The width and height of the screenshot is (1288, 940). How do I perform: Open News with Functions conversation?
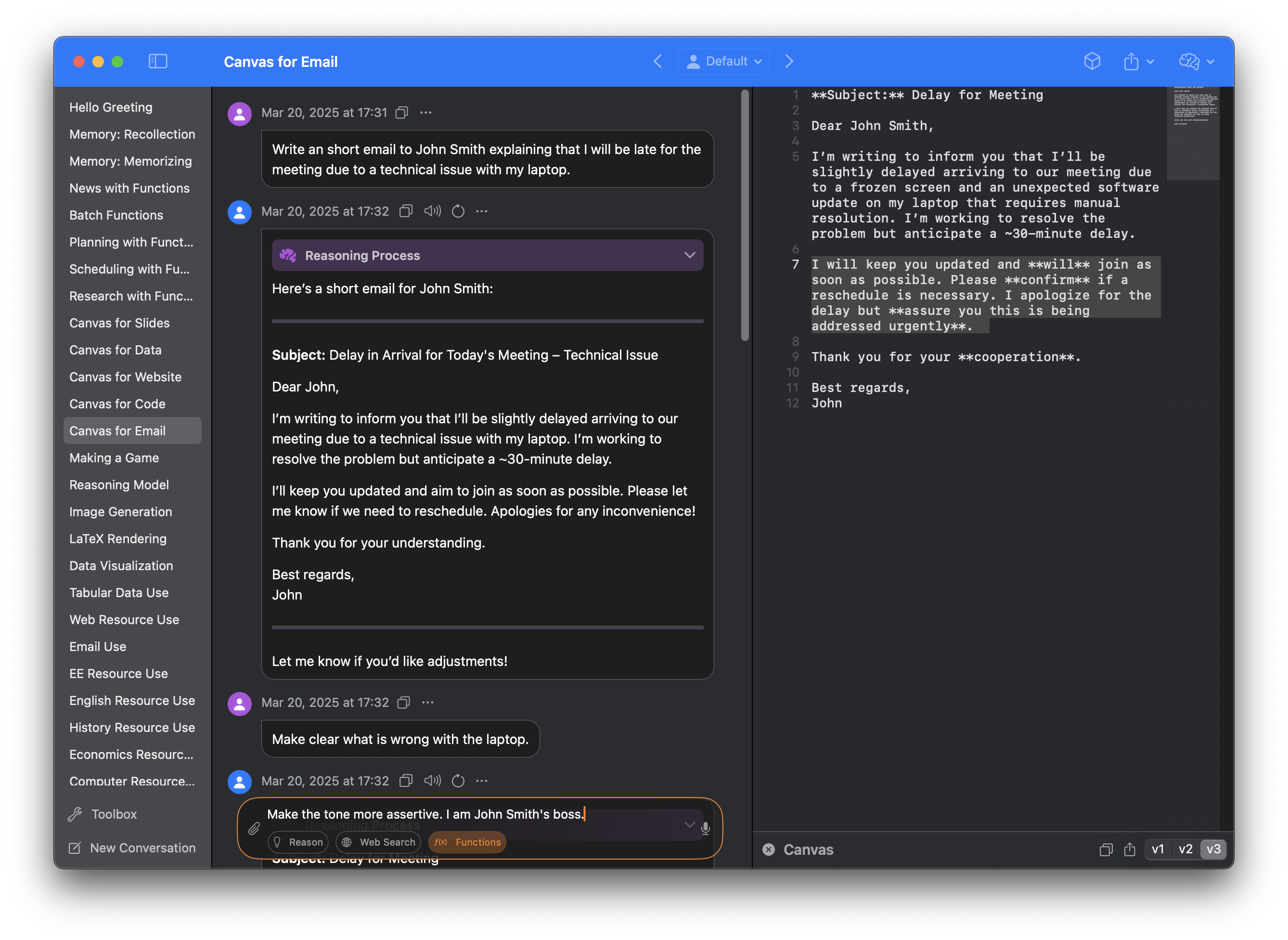pyautogui.click(x=132, y=188)
